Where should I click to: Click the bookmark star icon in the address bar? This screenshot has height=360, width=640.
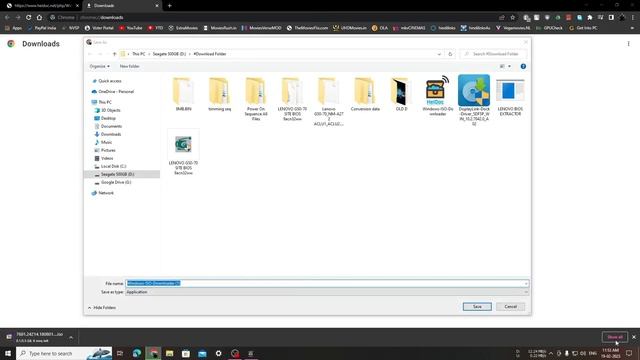click(x=513, y=18)
